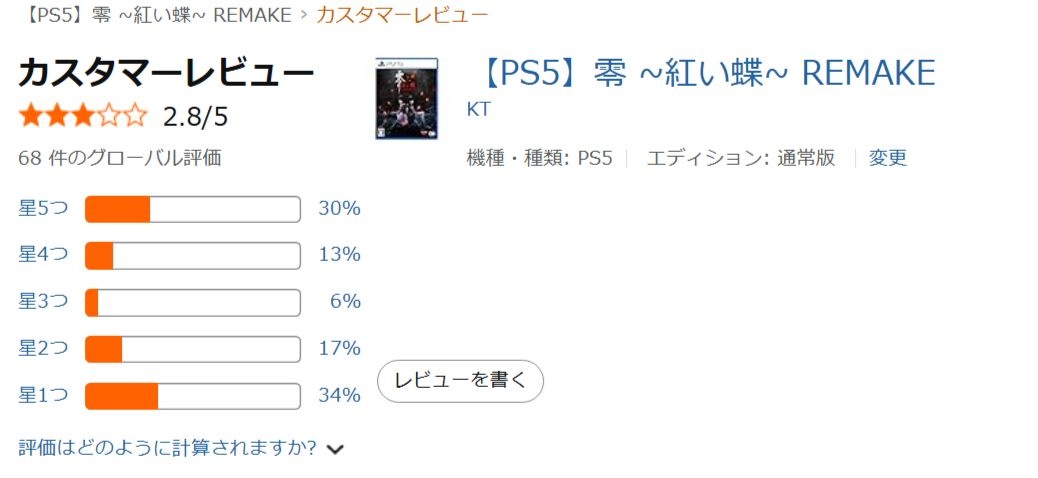
Task: Expand 評価はどのように計算されますか chevron
Action: point(336,449)
